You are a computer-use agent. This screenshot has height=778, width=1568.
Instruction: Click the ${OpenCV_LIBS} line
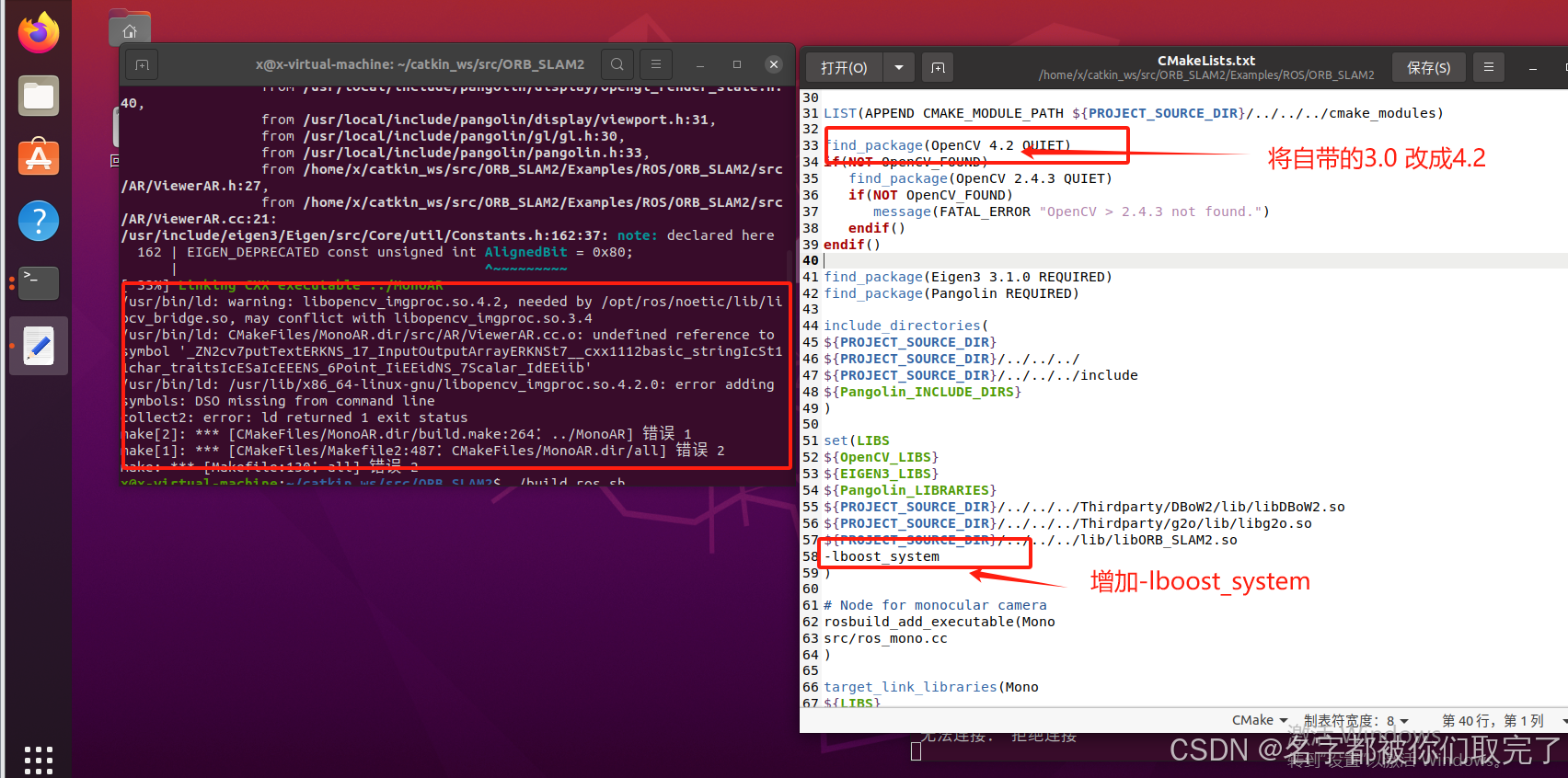881,457
